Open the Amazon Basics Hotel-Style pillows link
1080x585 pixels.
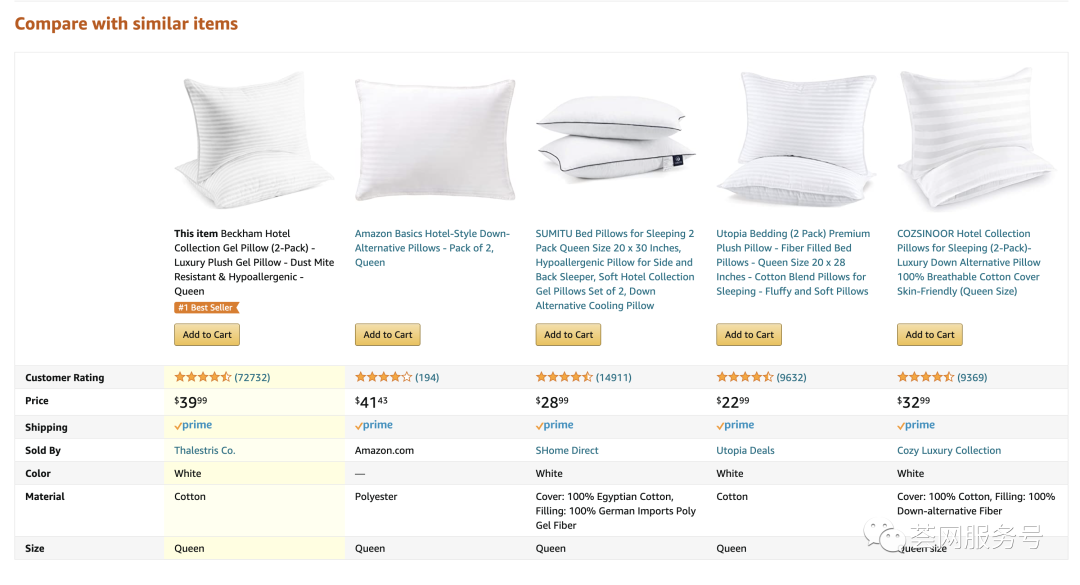pyautogui.click(x=432, y=248)
